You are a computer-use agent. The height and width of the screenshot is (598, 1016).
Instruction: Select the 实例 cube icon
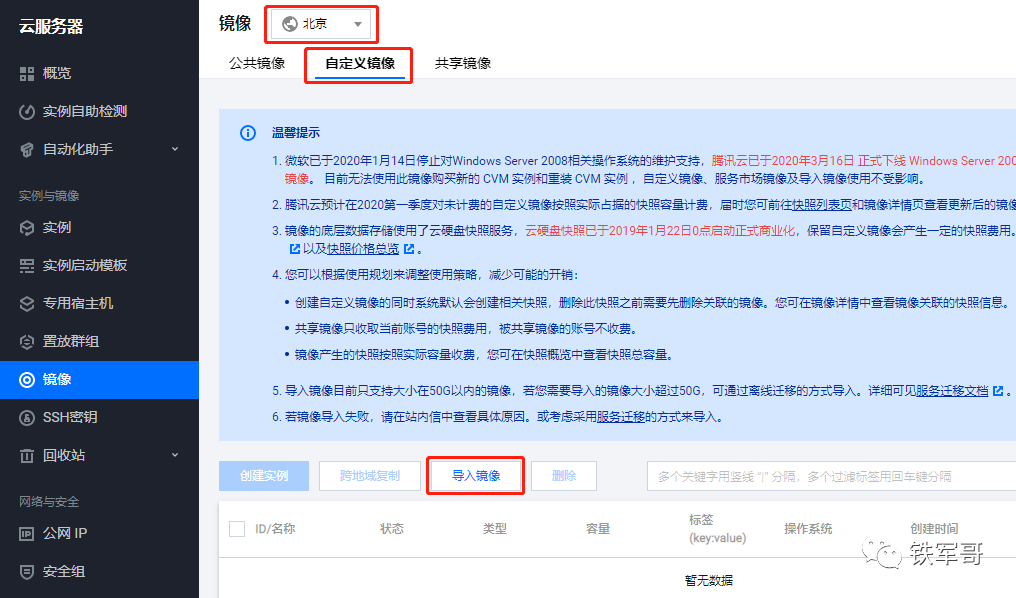point(27,227)
